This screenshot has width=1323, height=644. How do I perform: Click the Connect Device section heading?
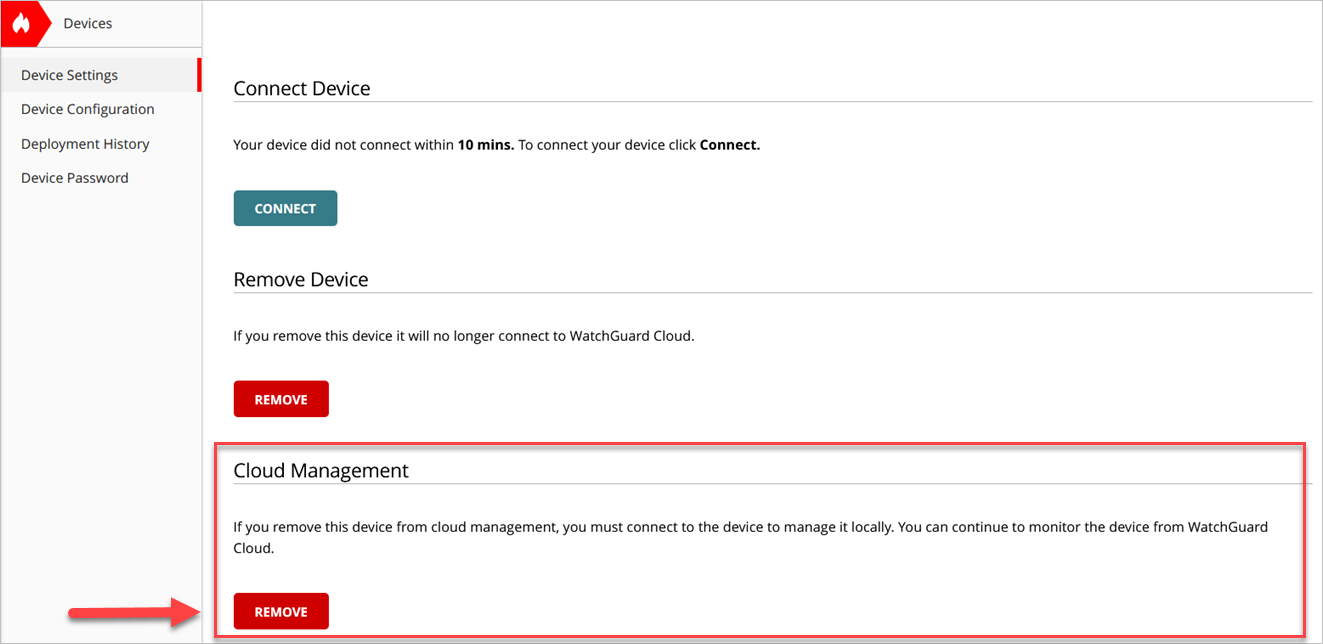(302, 88)
